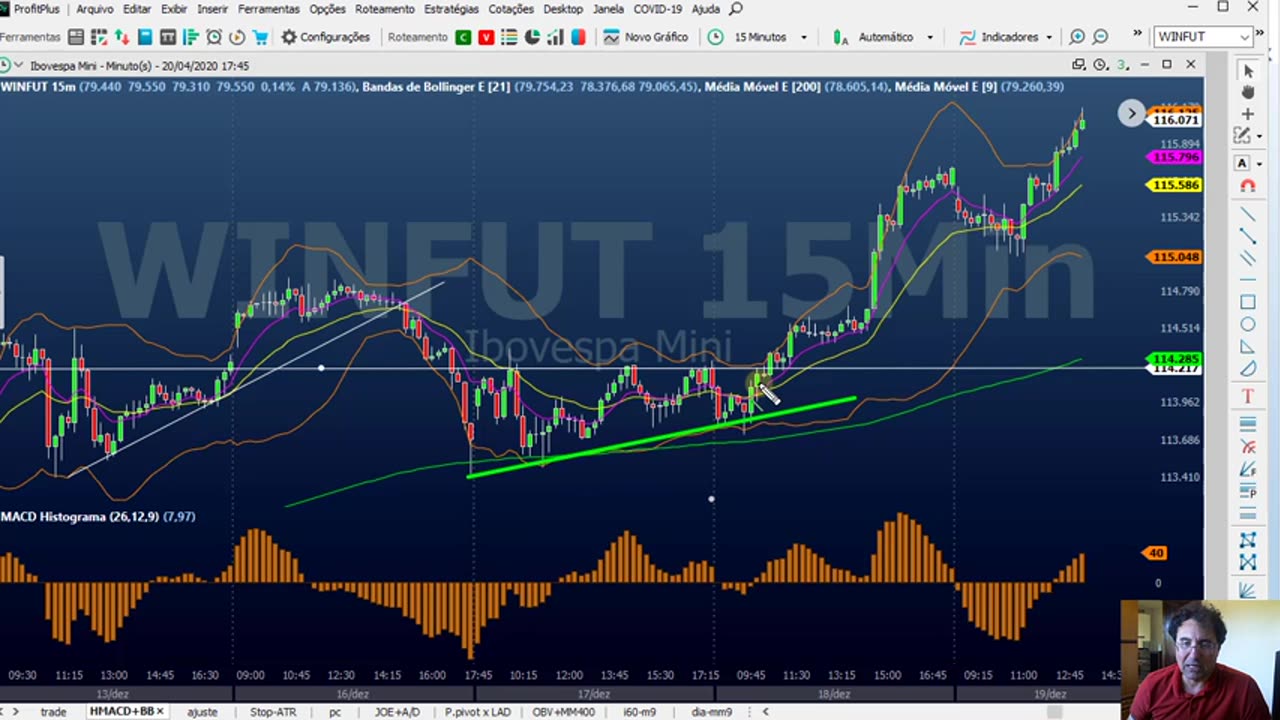Click the magenta 115.796 price label
1280x720 pixels.
click(1175, 157)
